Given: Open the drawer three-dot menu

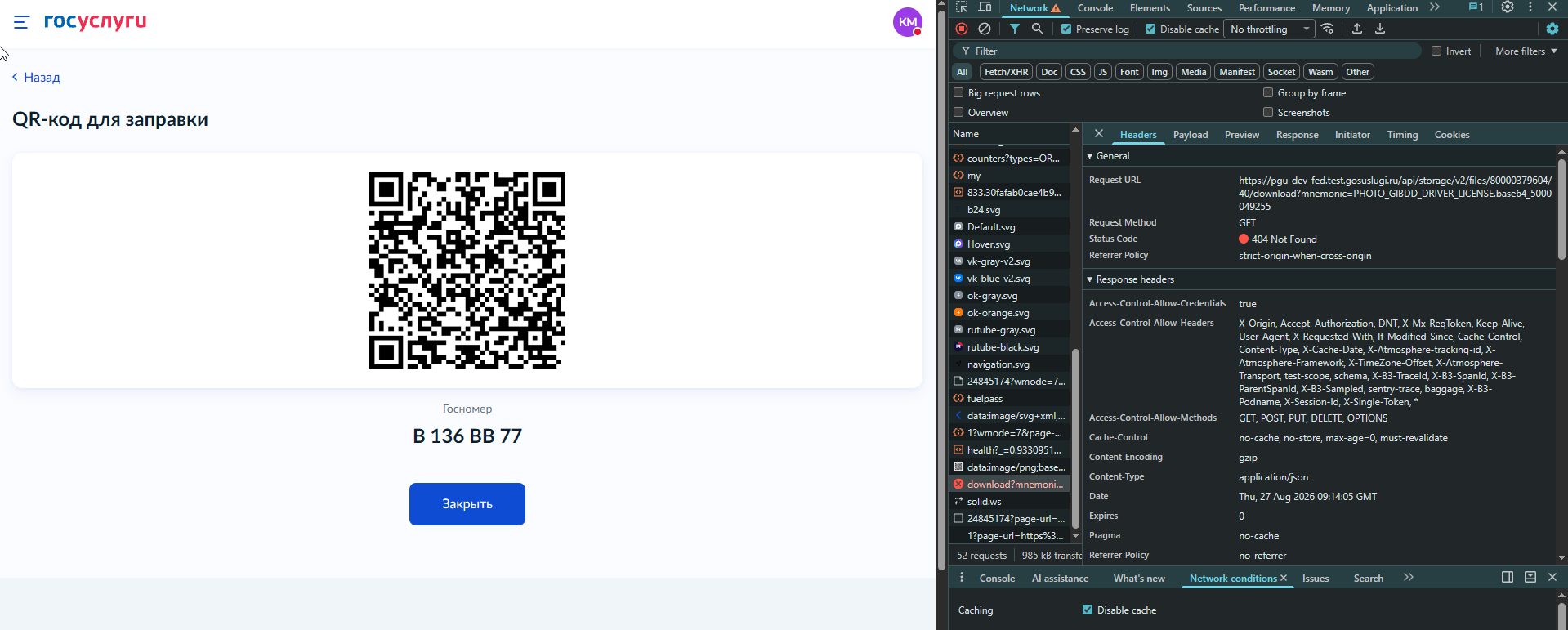Looking at the screenshot, I should pyautogui.click(x=962, y=578).
